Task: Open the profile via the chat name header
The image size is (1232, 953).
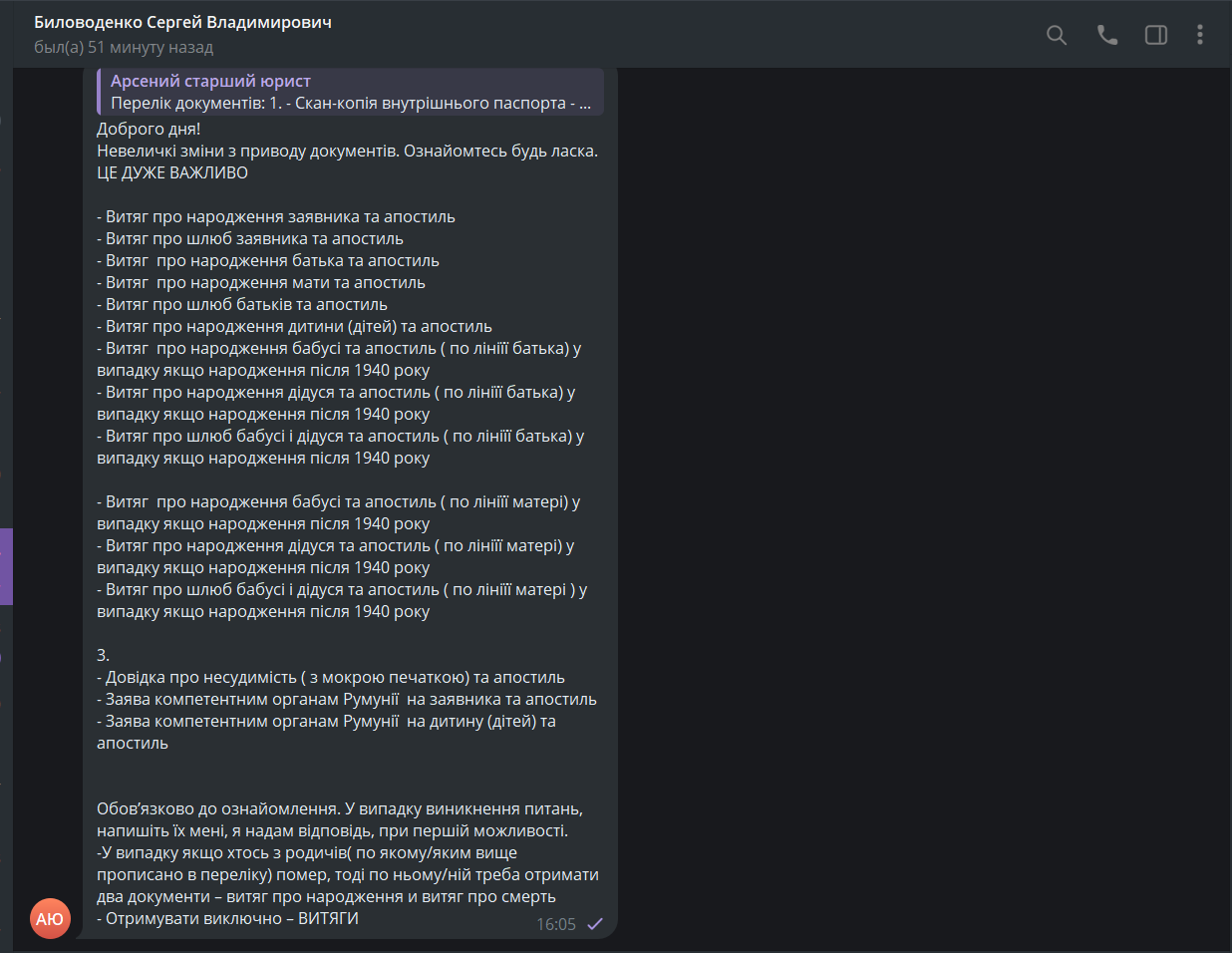Action: 182,22
